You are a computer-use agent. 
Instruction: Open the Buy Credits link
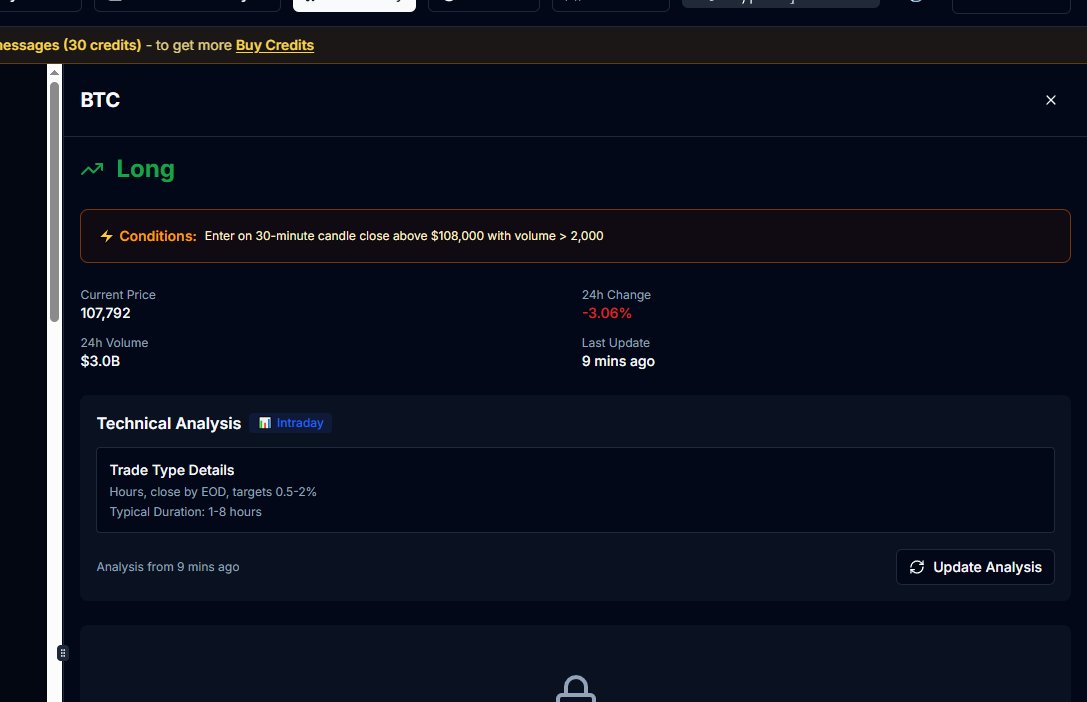(x=275, y=45)
